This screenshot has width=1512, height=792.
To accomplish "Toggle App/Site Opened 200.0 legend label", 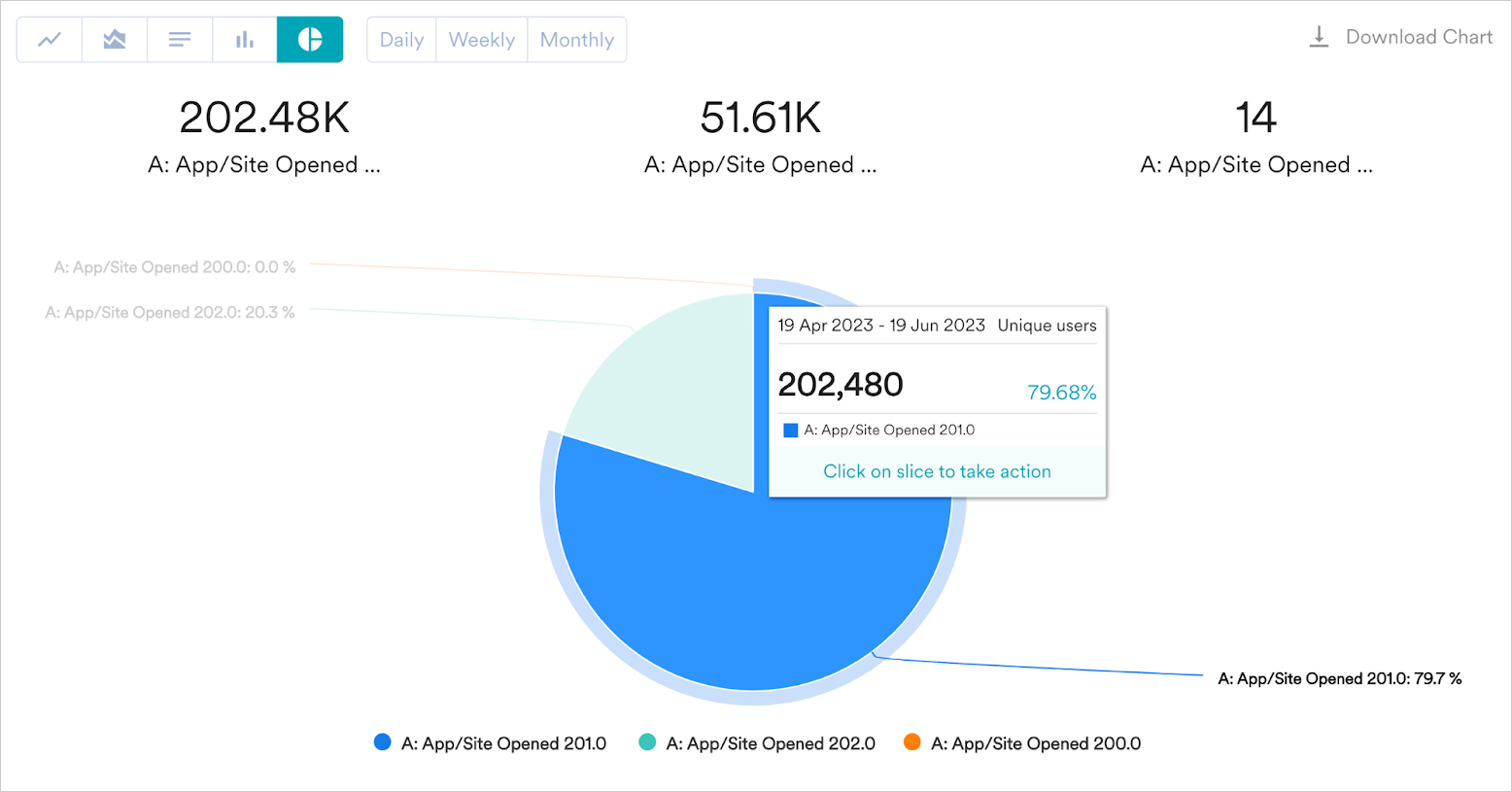I will [1036, 743].
